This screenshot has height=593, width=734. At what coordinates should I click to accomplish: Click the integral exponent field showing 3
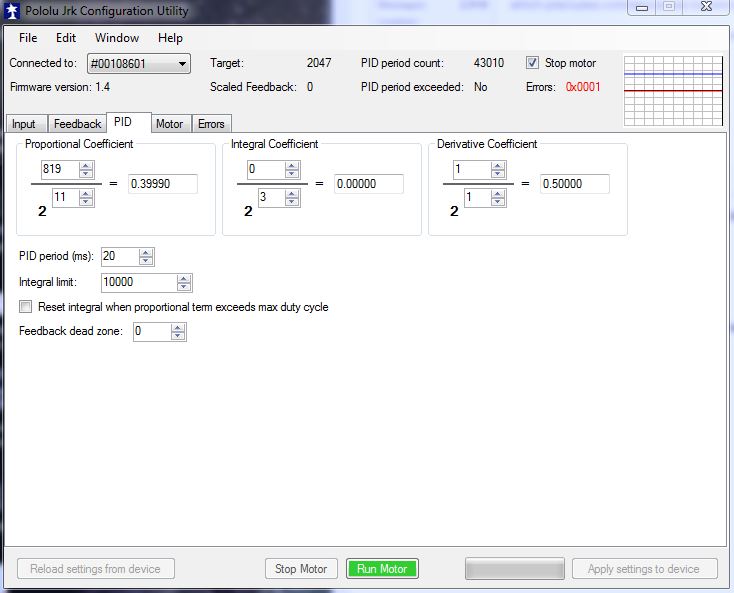point(272,197)
